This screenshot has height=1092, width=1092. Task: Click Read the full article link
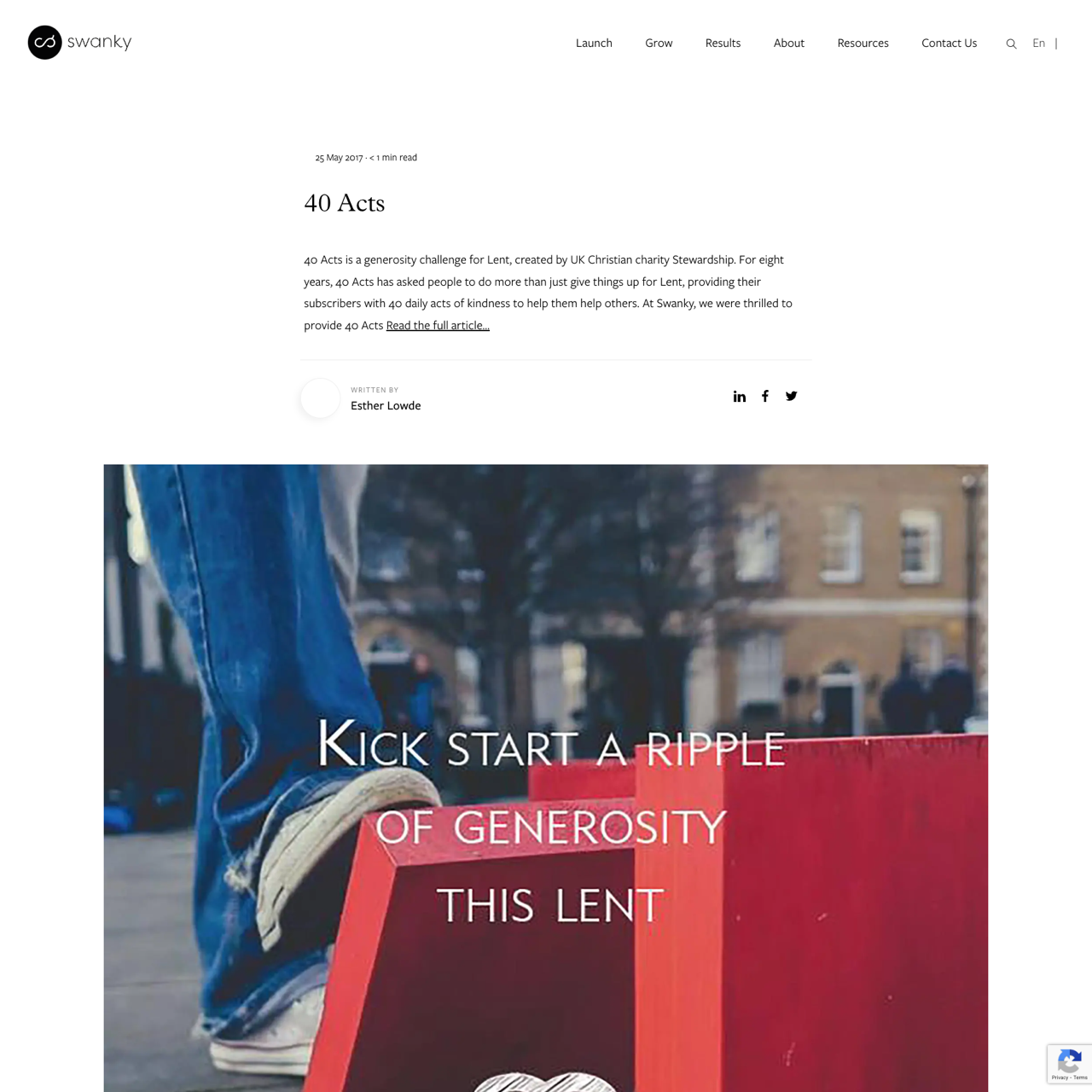coord(438,325)
